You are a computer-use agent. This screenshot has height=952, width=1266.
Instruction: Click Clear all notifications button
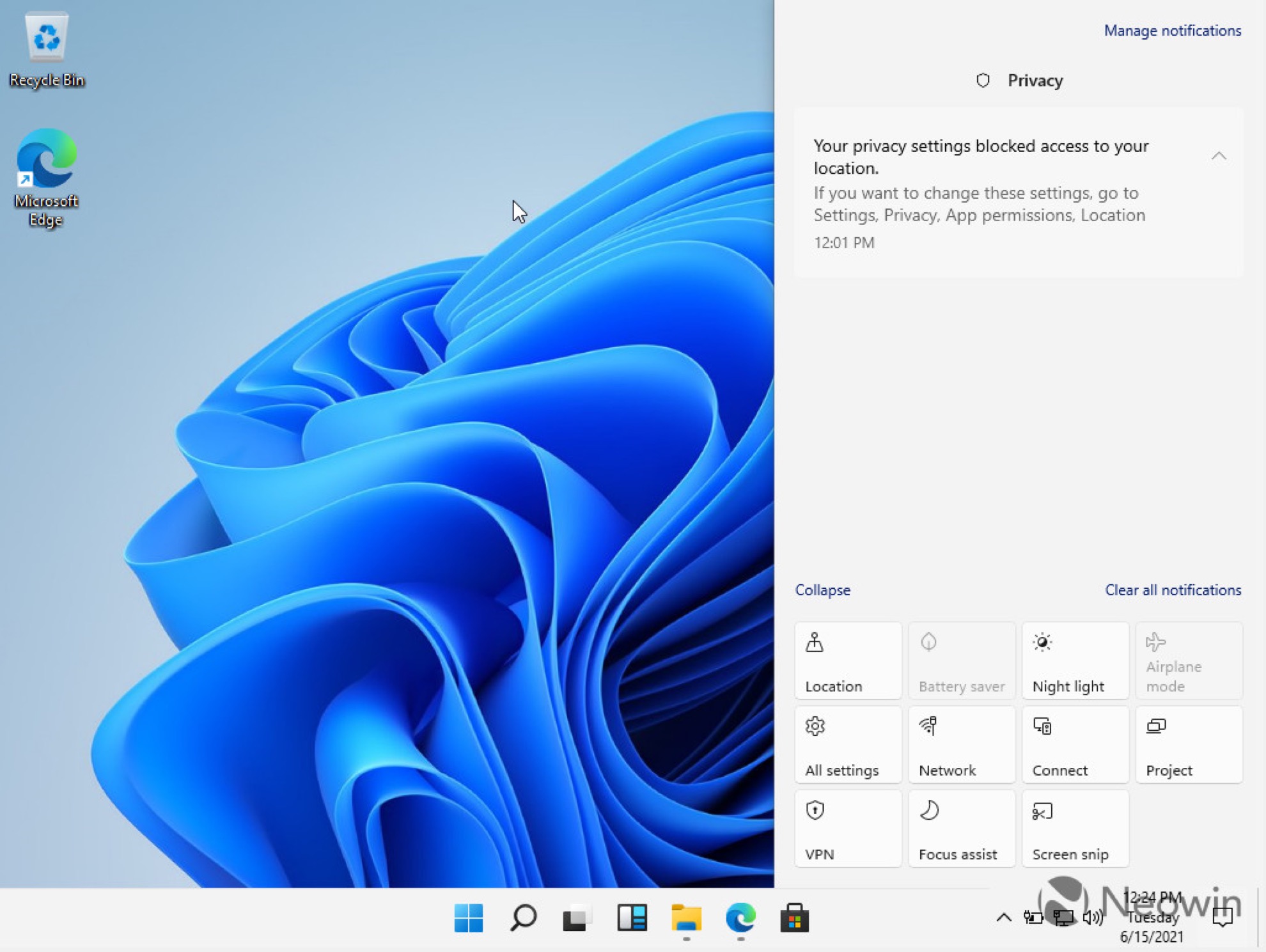(1172, 590)
